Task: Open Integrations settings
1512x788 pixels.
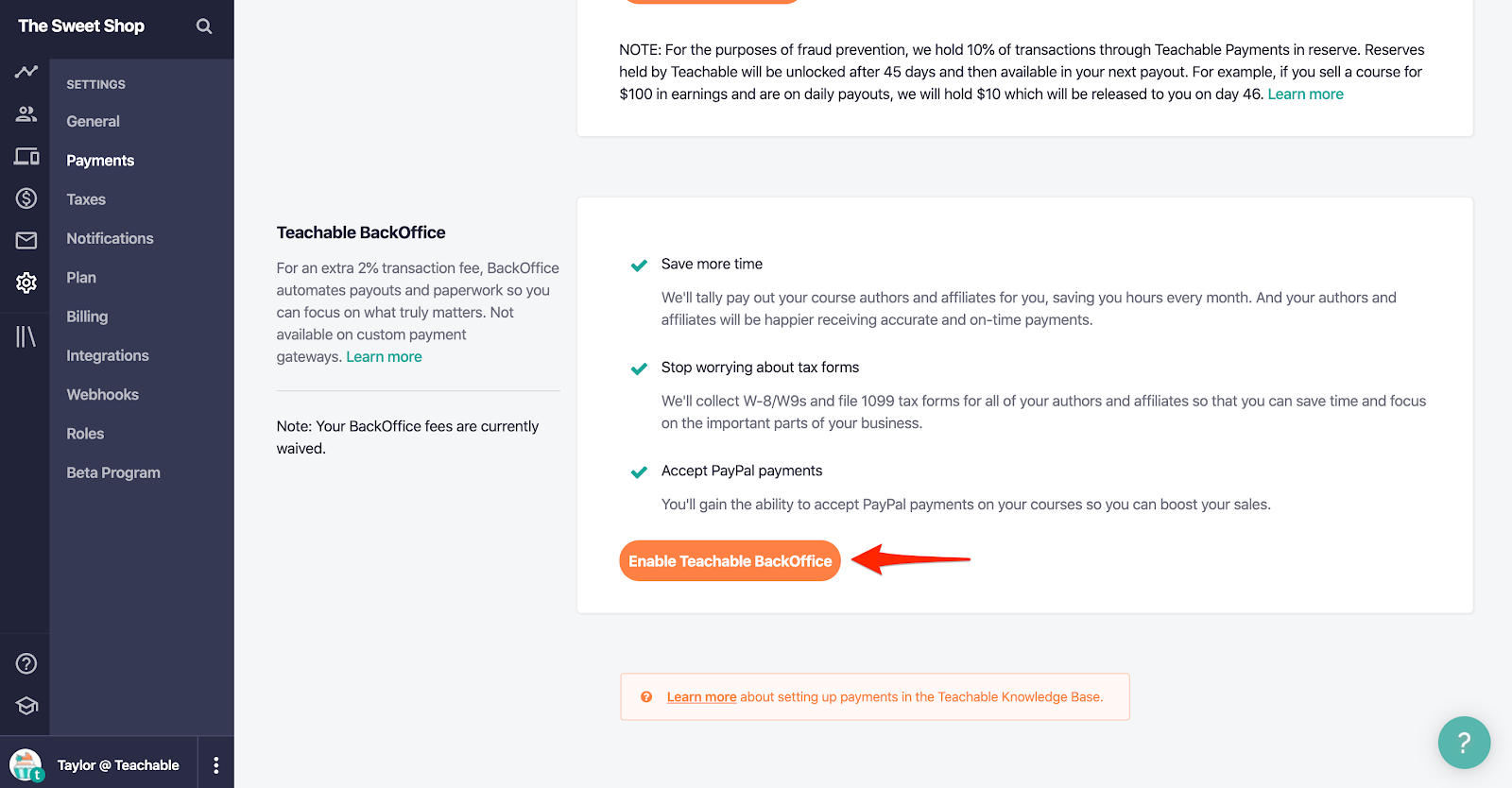Action: click(107, 355)
